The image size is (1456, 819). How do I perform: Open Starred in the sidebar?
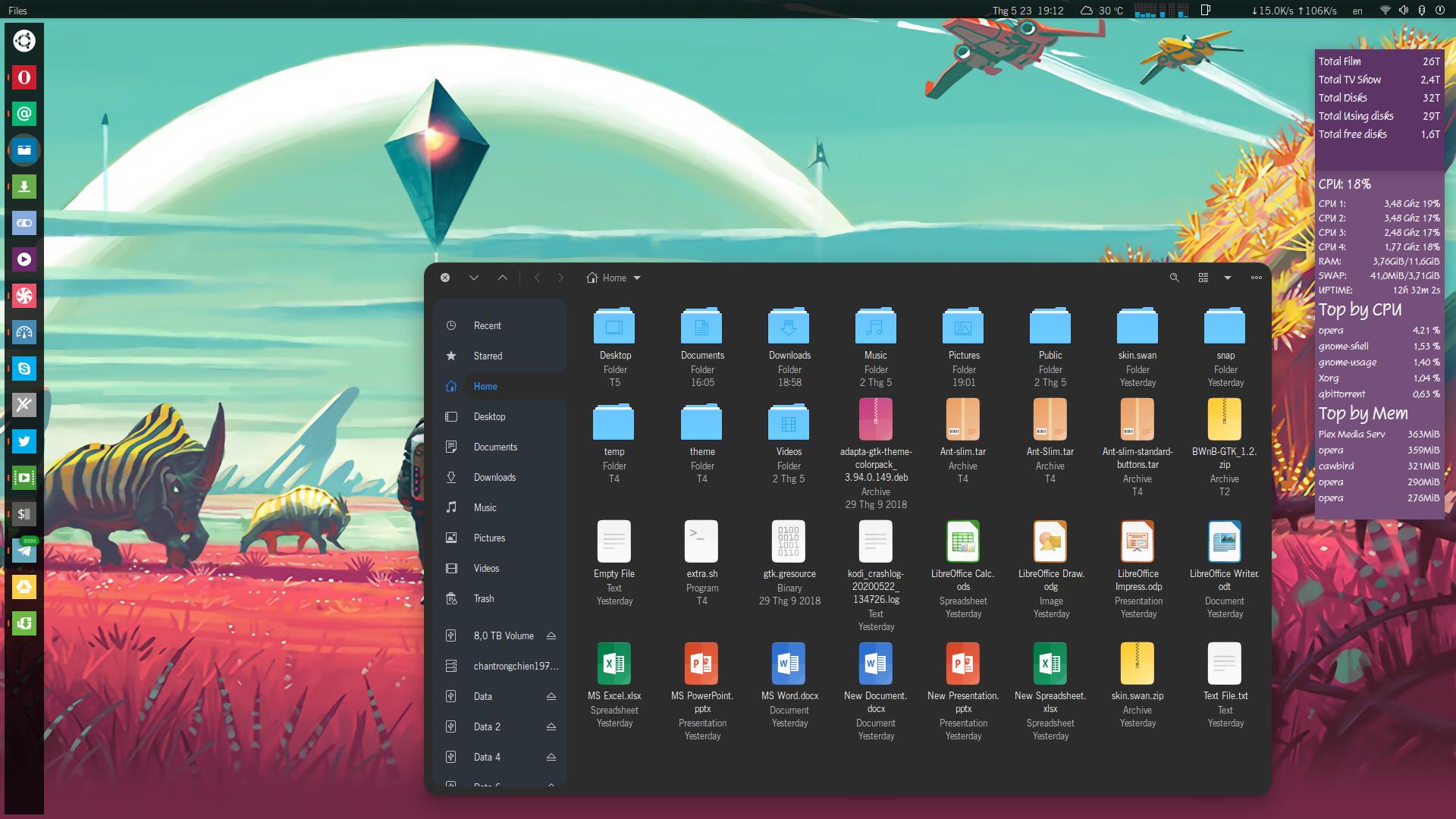point(500,356)
